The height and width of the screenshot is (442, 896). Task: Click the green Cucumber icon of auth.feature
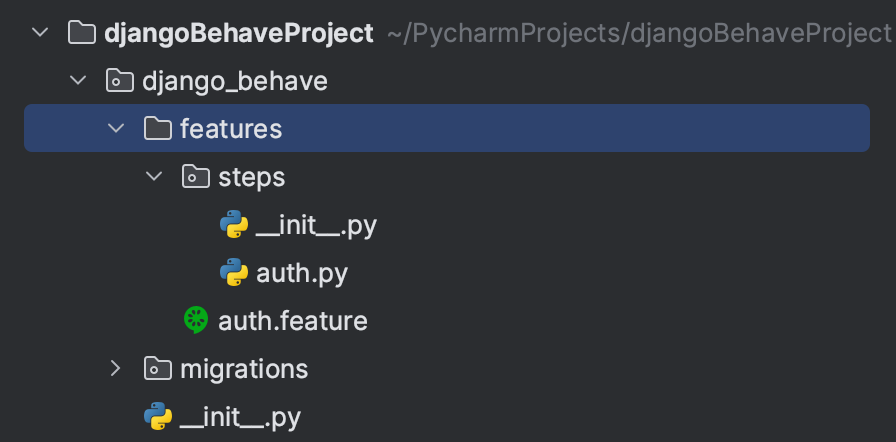point(196,320)
